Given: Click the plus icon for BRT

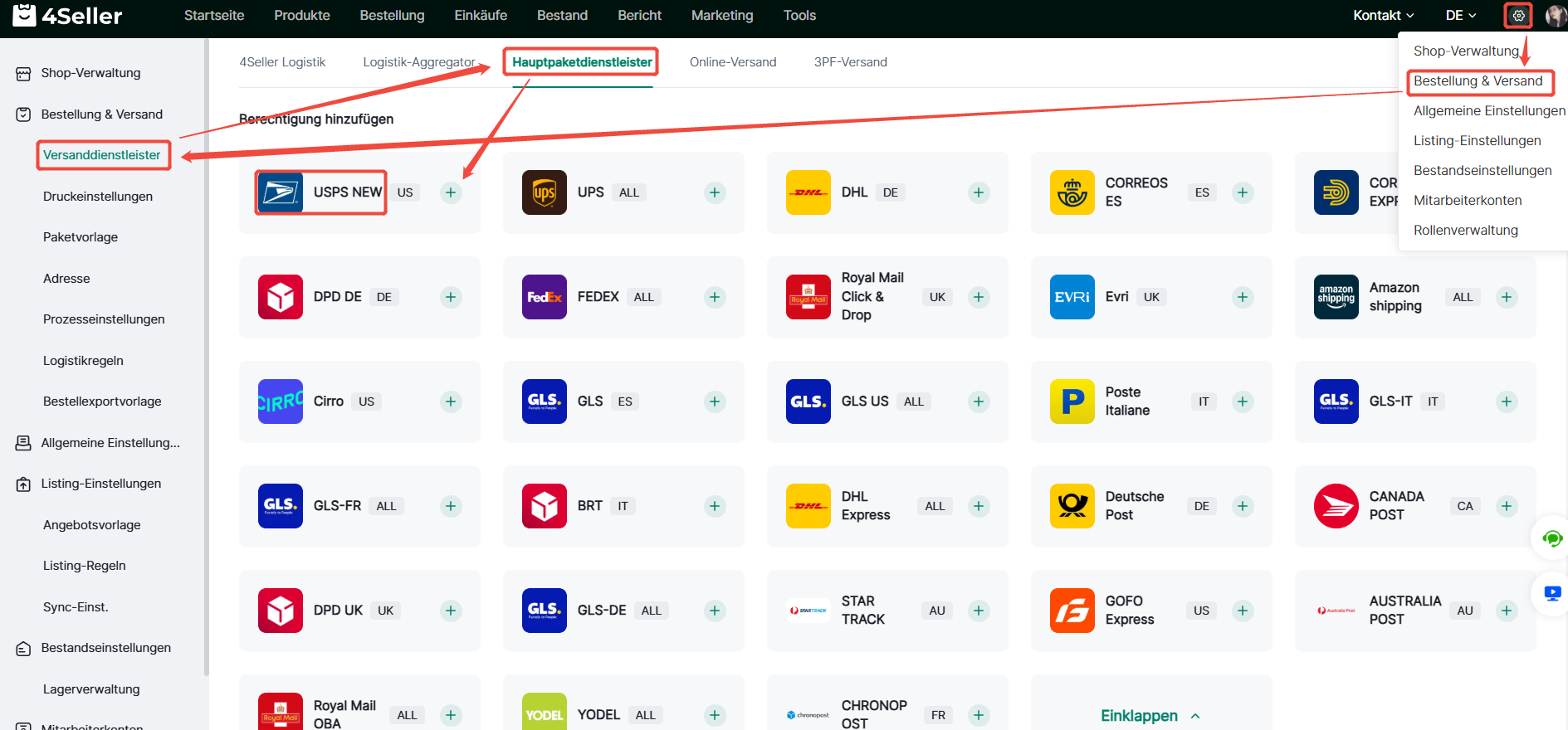Looking at the screenshot, I should click(x=715, y=506).
